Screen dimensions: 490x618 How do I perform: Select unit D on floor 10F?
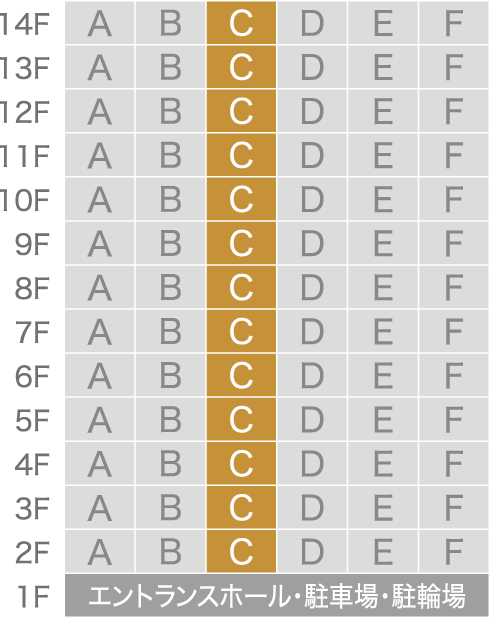(312, 199)
